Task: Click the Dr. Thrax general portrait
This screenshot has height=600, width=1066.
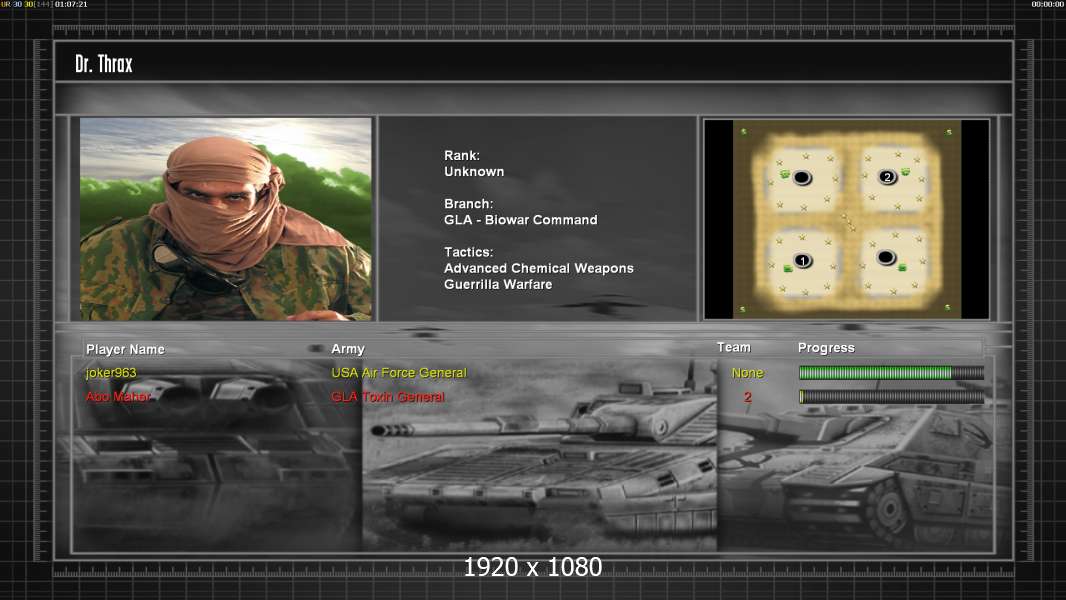Action: click(226, 219)
